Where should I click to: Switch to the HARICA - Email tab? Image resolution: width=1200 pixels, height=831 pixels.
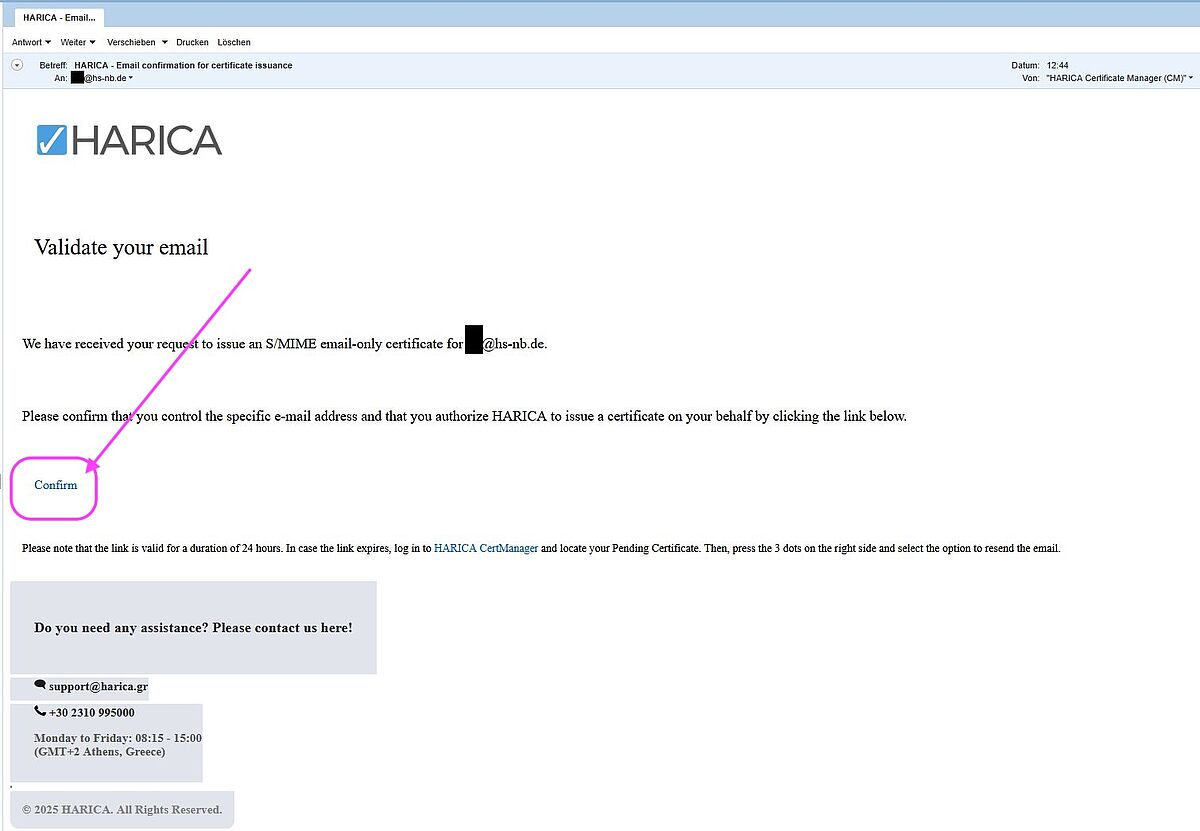coord(59,18)
